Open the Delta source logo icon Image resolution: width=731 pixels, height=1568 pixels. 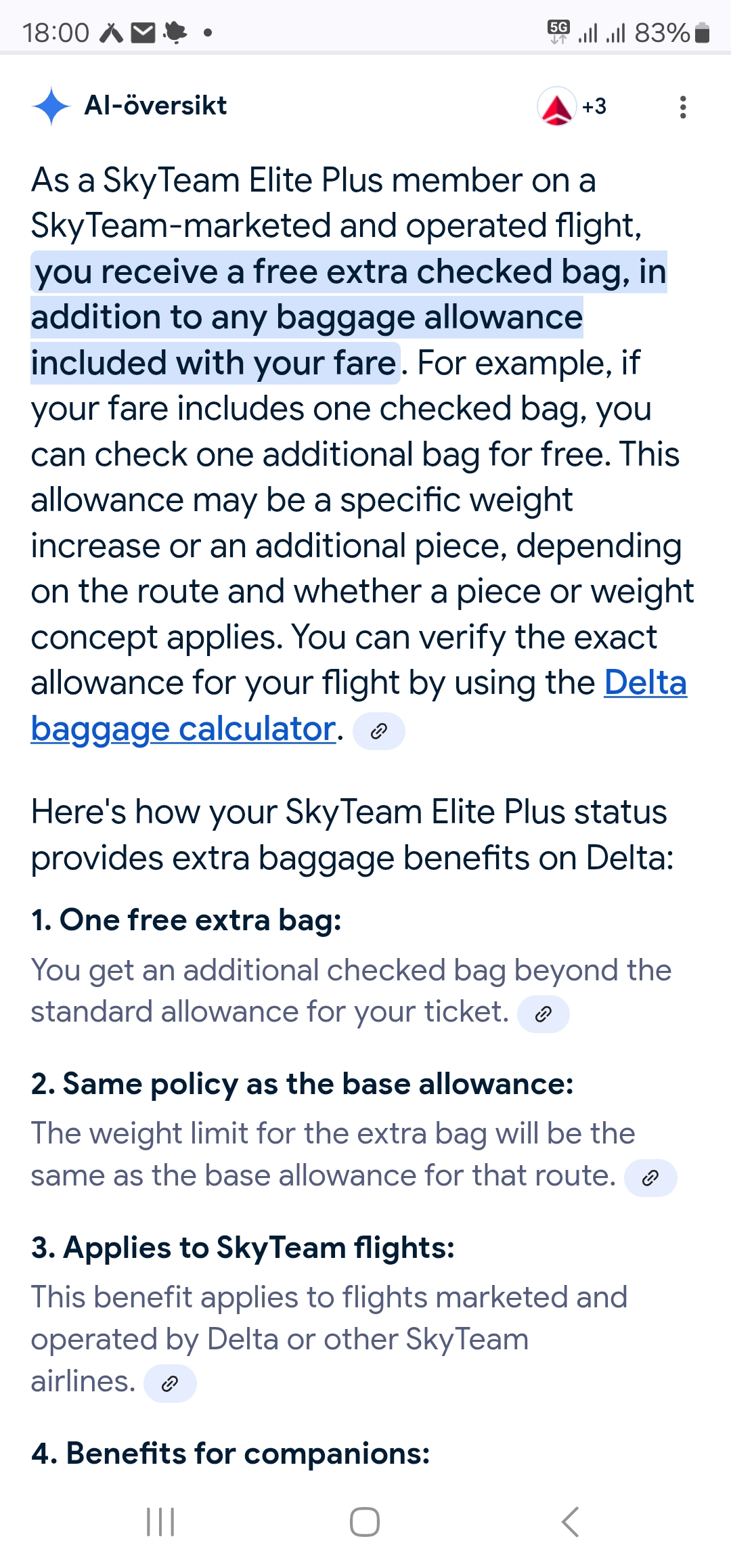click(x=556, y=107)
